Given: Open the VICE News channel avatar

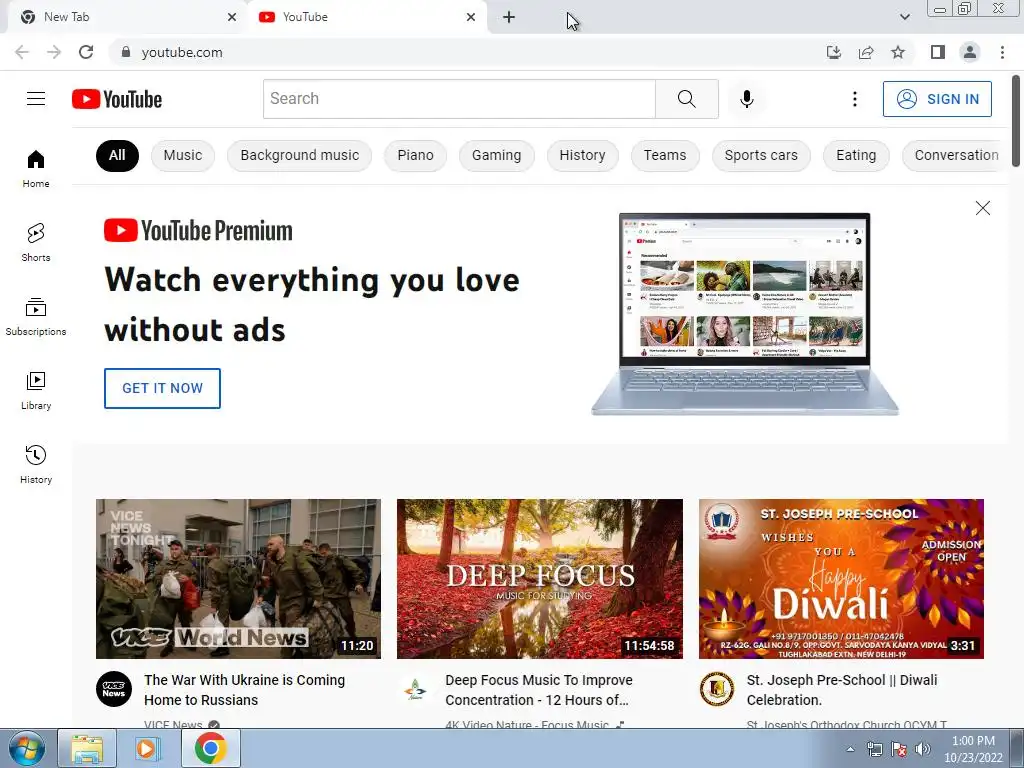Looking at the screenshot, I should coord(114,689).
